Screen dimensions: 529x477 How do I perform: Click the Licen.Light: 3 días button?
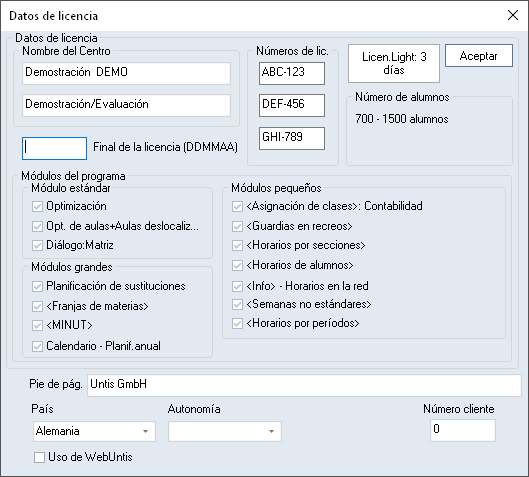click(x=394, y=63)
